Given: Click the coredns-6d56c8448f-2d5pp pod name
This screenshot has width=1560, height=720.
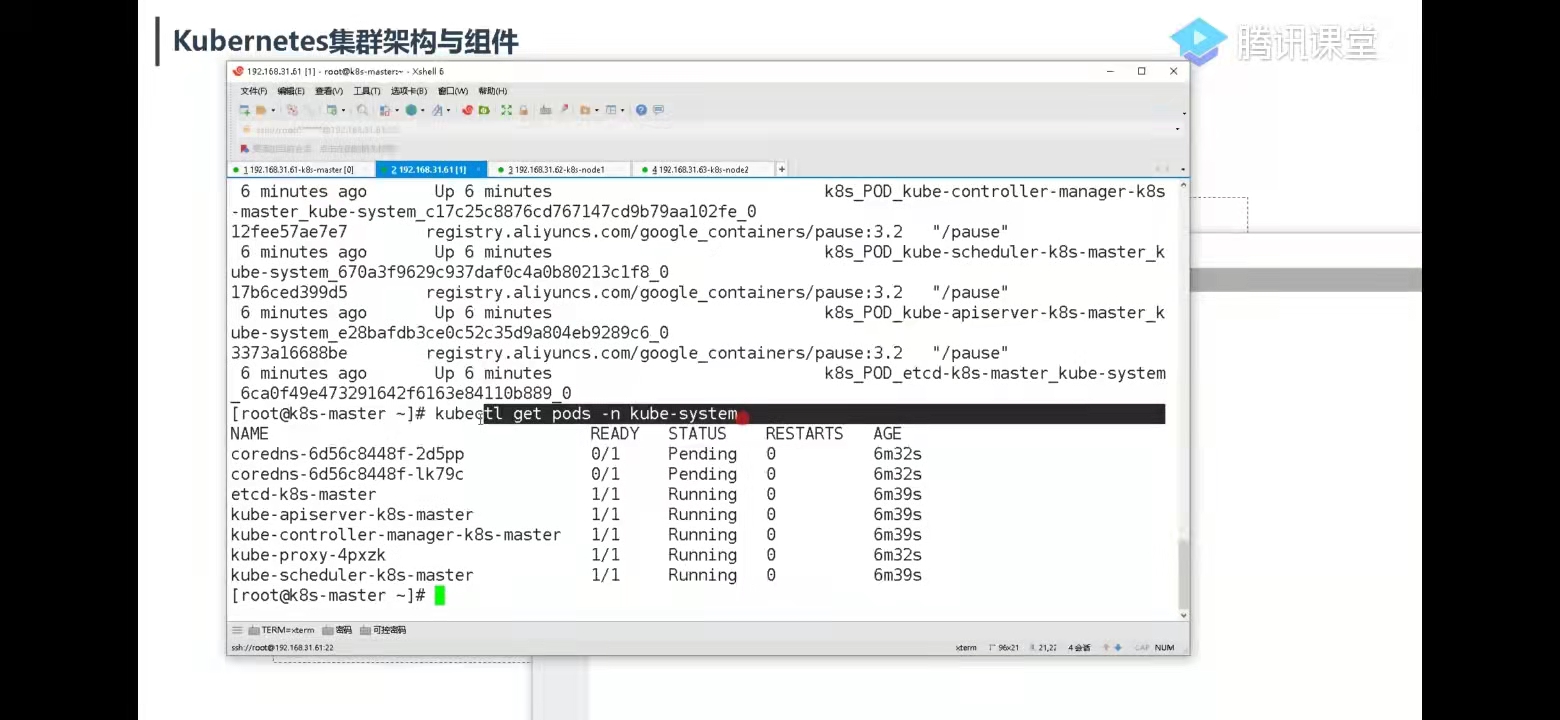Looking at the screenshot, I should click(347, 454).
